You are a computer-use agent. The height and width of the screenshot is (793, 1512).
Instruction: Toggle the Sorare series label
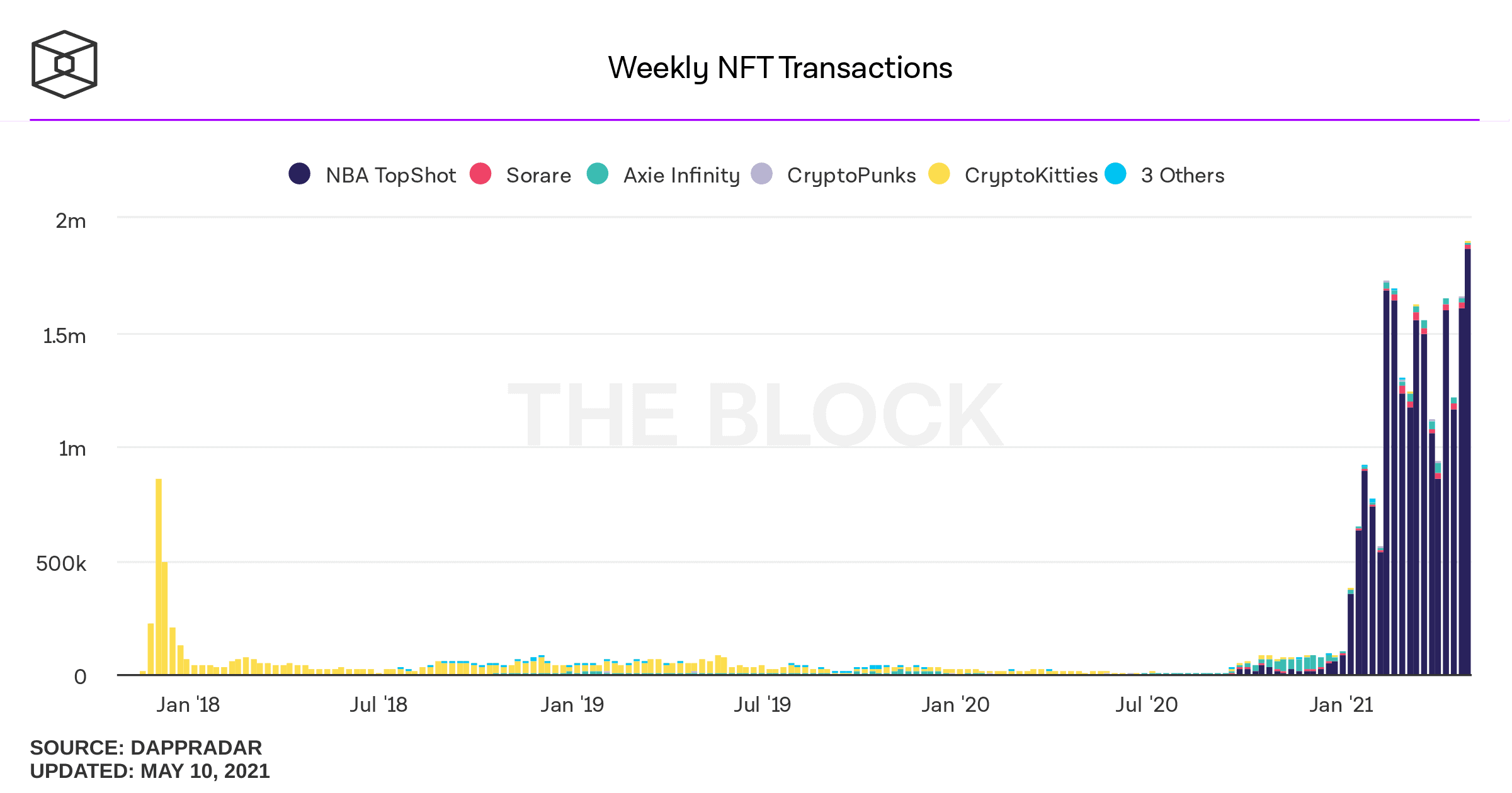pos(538,176)
